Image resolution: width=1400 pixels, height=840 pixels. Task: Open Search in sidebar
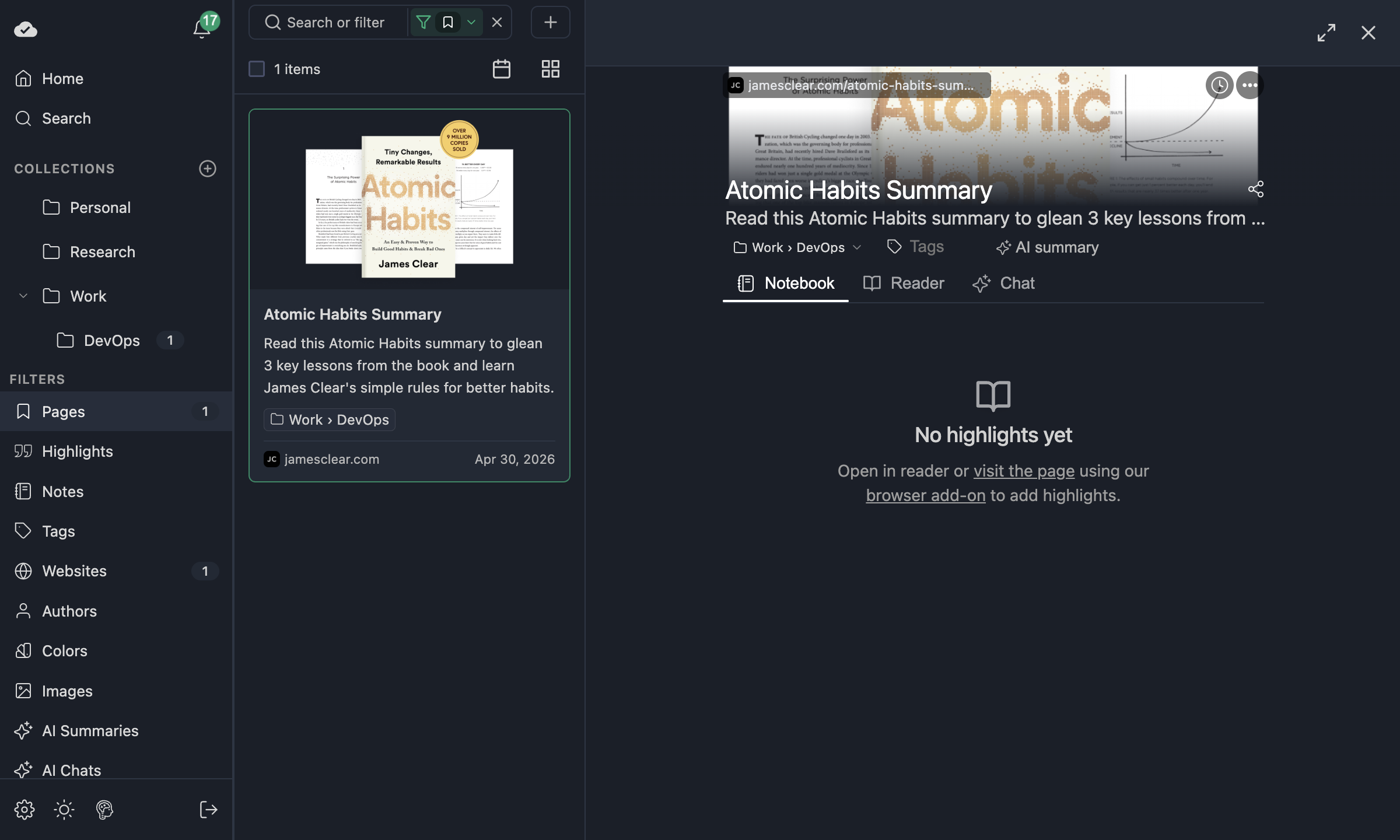point(117,118)
